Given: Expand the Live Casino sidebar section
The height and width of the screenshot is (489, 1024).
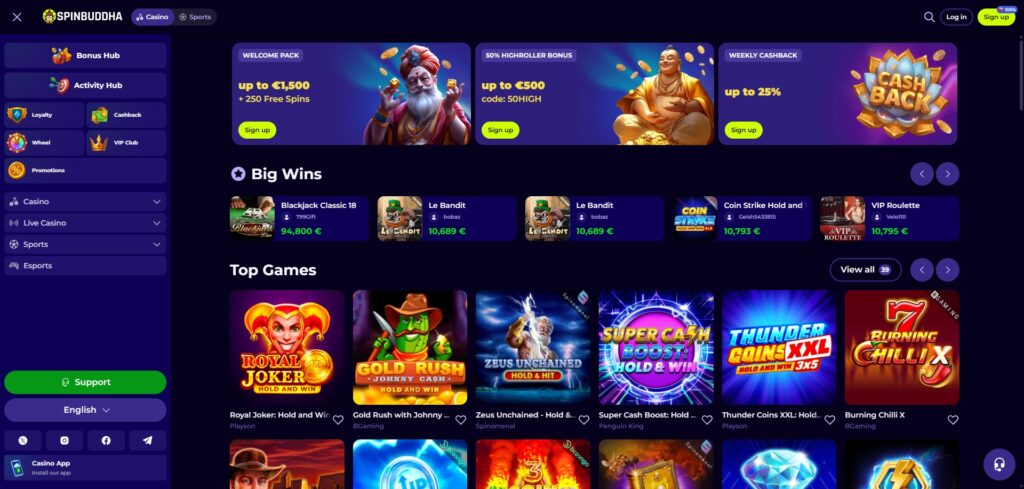Looking at the screenshot, I should (86, 223).
